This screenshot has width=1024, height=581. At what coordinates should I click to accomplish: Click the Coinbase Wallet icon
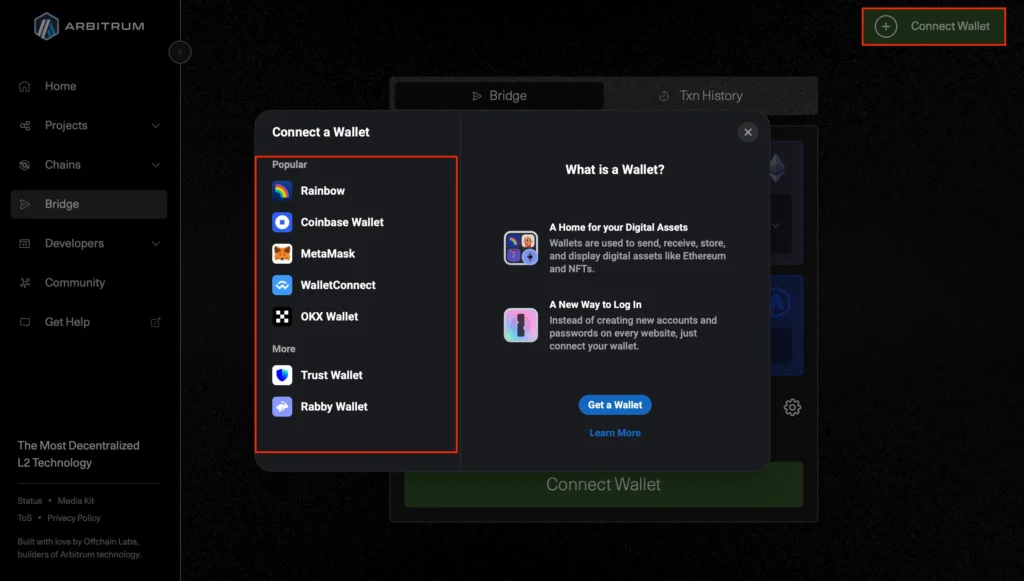282,222
